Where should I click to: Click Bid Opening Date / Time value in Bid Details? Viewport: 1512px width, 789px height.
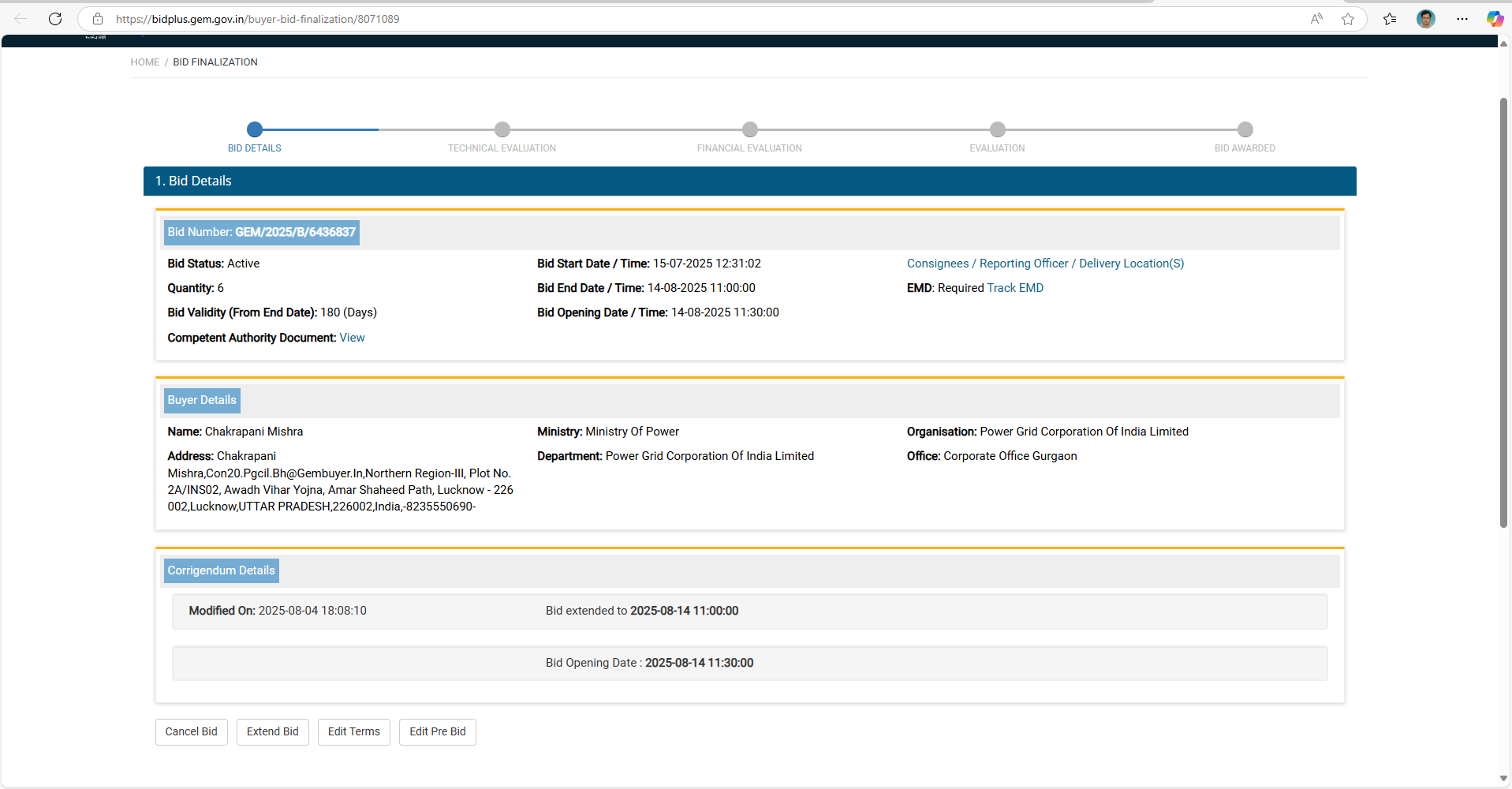(725, 312)
